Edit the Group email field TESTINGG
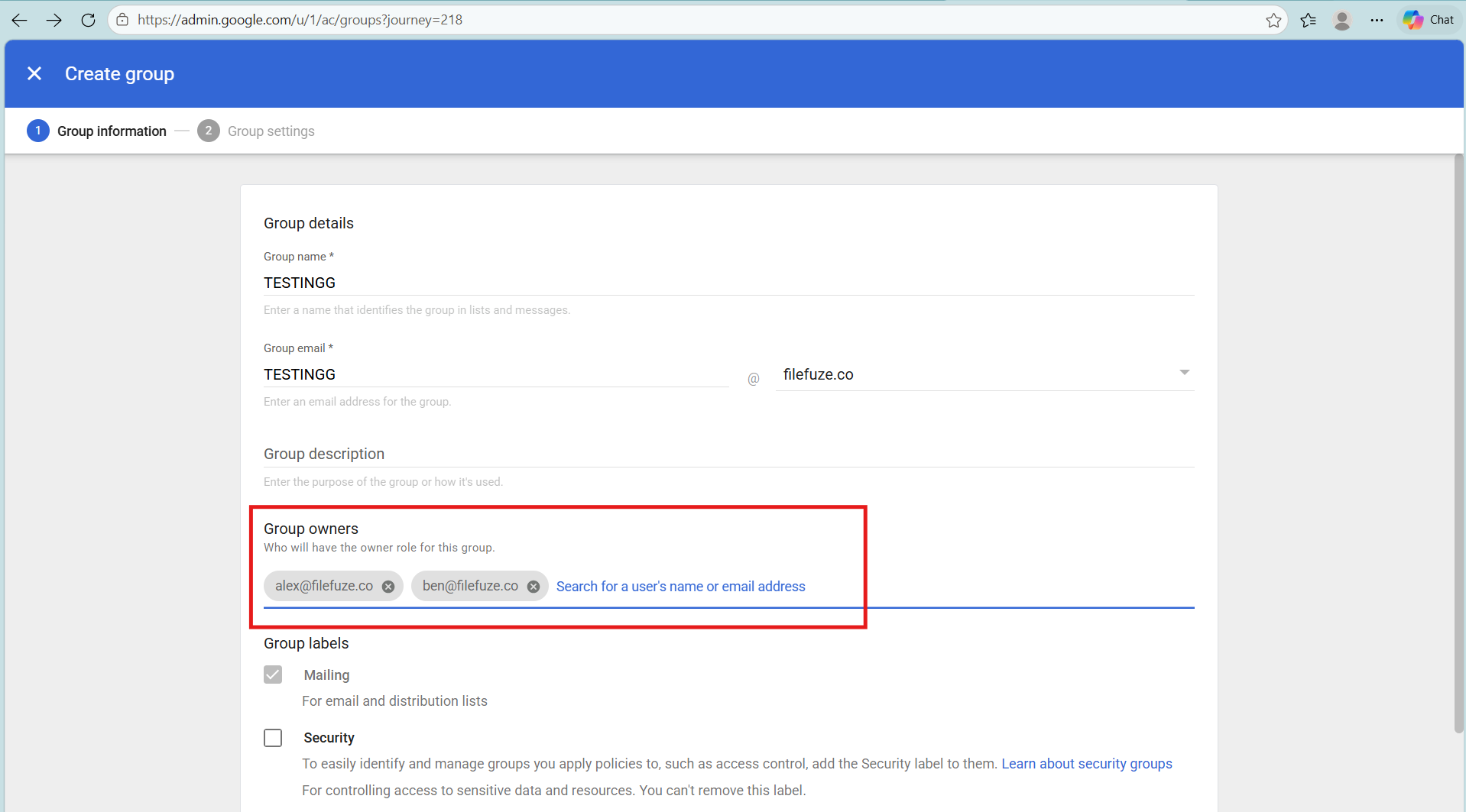Image resolution: width=1466 pixels, height=812 pixels. point(496,374)
